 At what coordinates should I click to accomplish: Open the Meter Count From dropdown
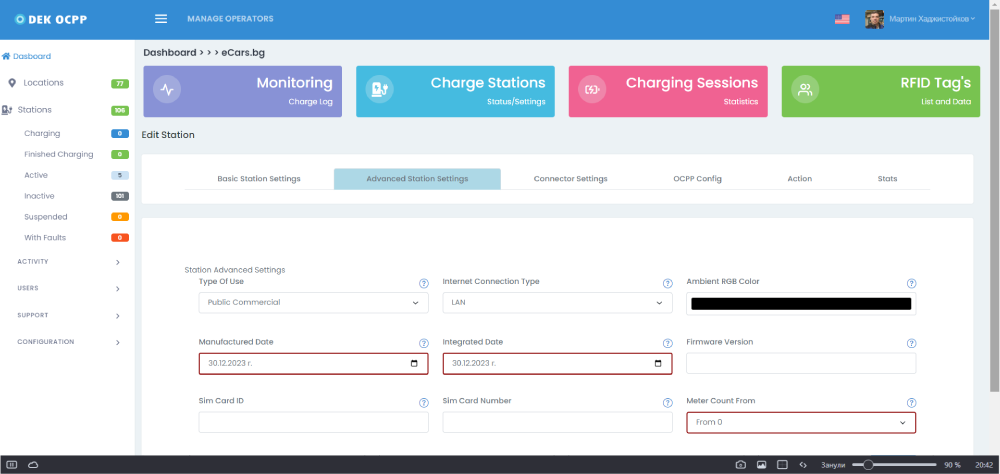[x=800, y=423]
